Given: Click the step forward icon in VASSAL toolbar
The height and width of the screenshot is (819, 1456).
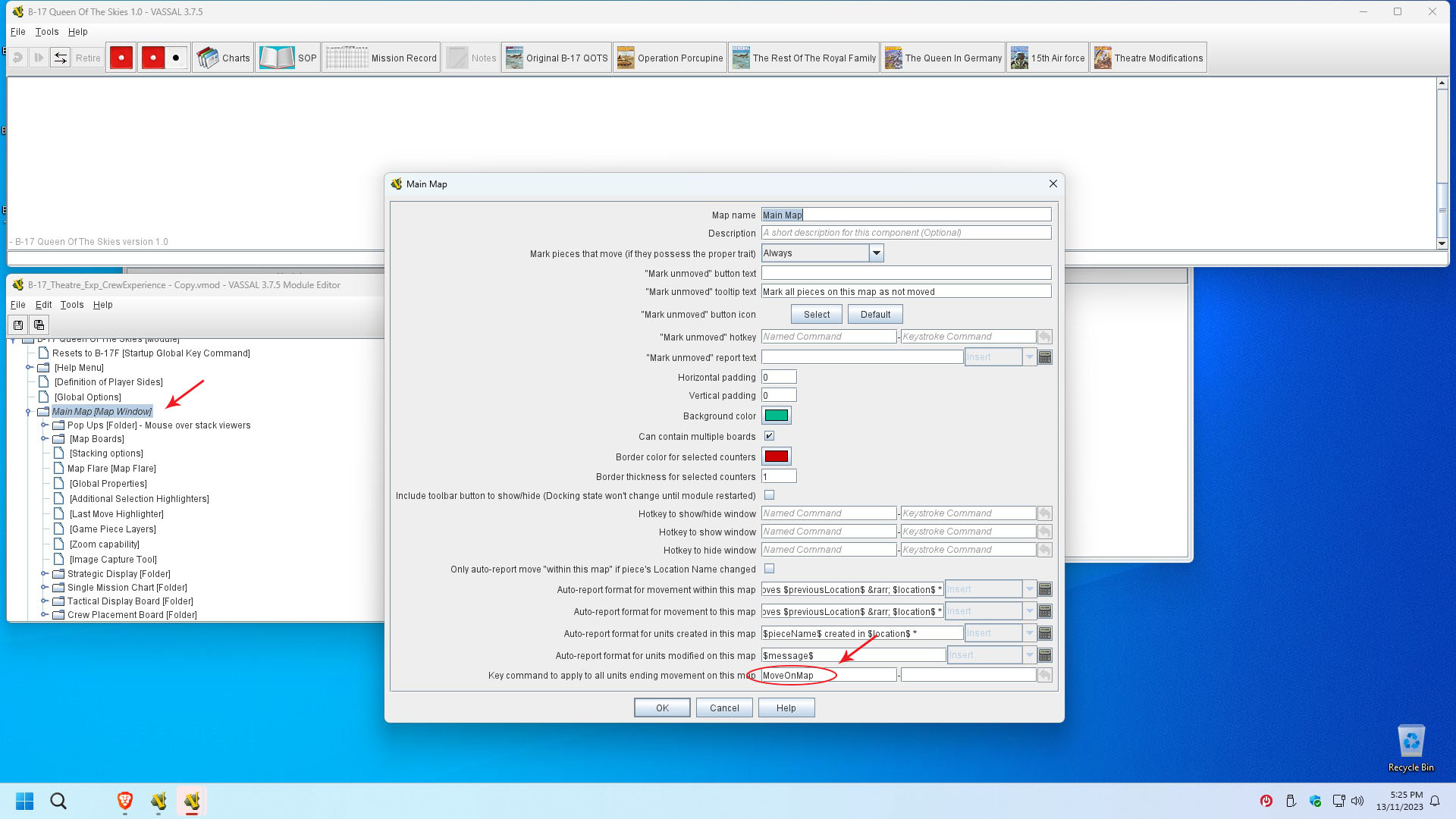Looking at the screenshot, I should [x=39, y=58].
